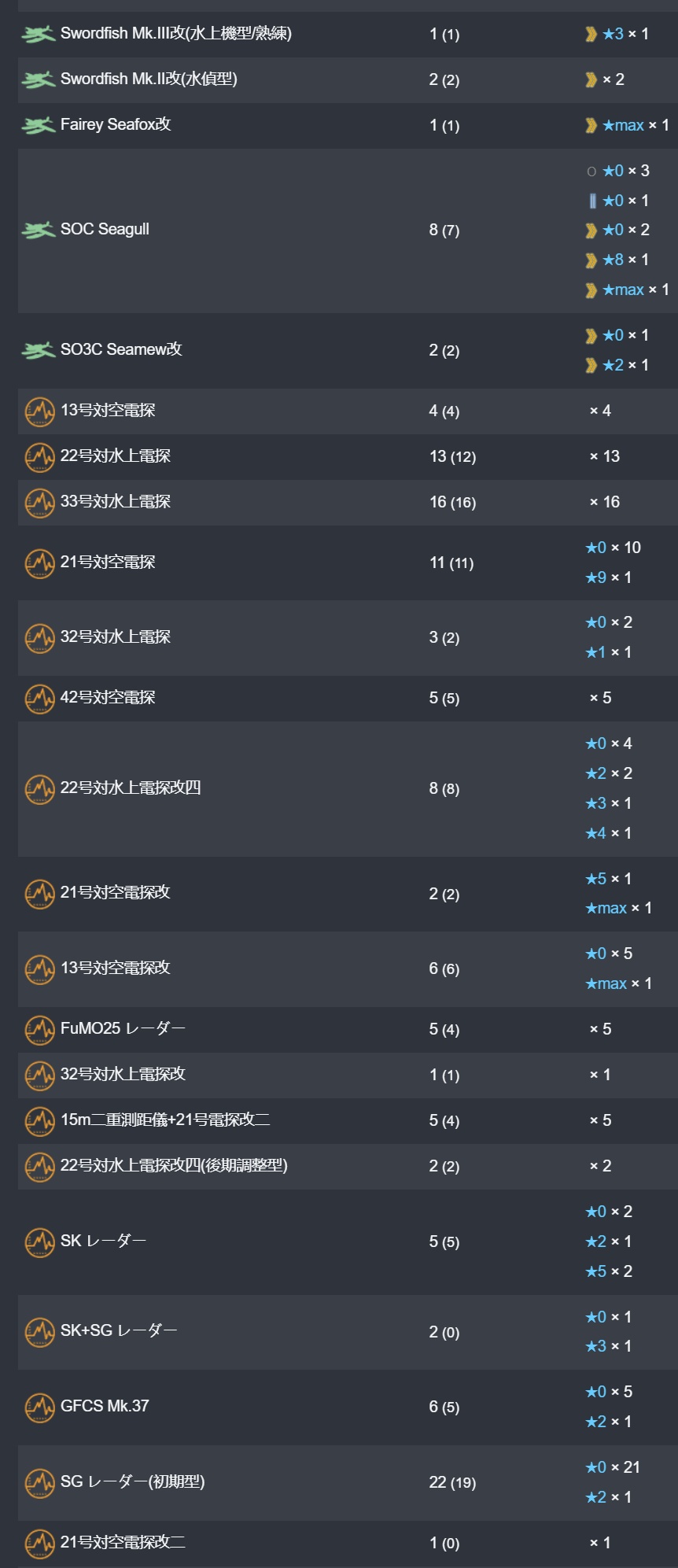The image size is (678, 1568).
Task: Click the 15m二重測距儀+21号電探改二 name
Action: [165, 1120]
